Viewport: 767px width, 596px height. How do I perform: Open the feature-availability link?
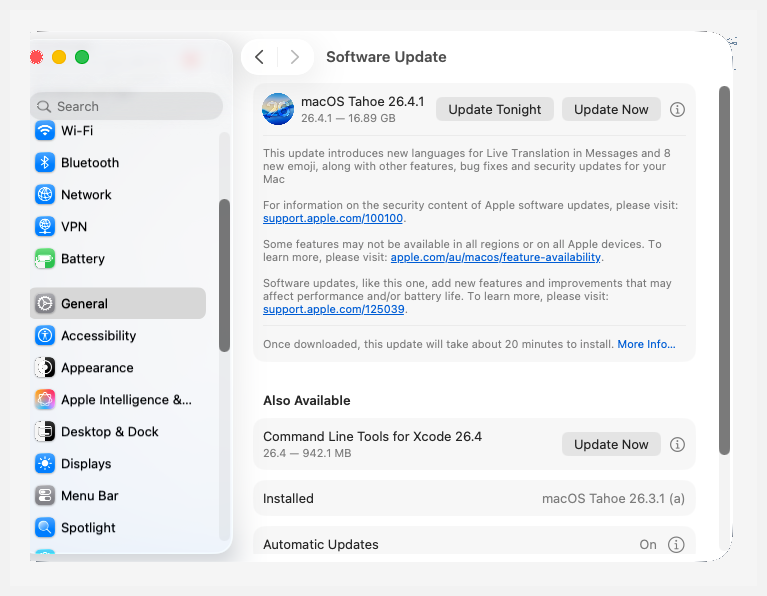tap(496, 257)
